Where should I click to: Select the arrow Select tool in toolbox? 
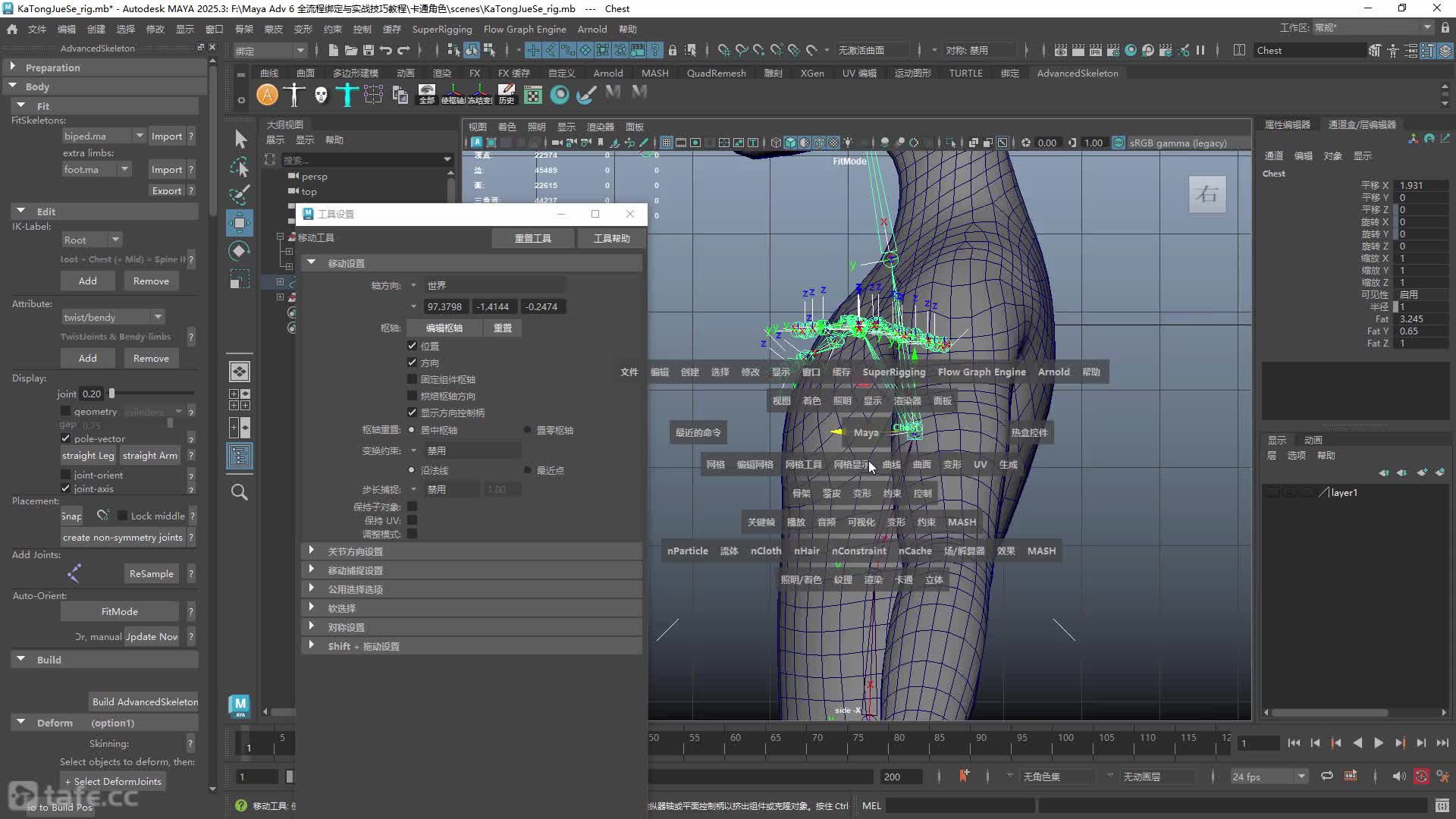click(240, 139)
